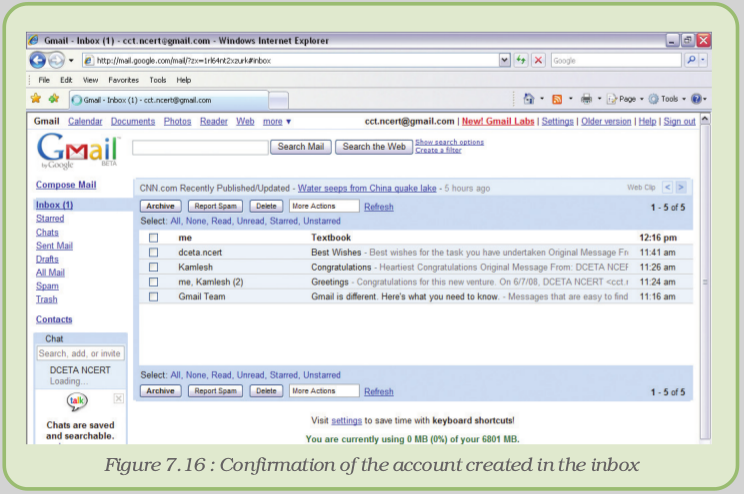Tick the checkbox for the Gmail Team email
The image size is (744, 494).
point(153,297)
